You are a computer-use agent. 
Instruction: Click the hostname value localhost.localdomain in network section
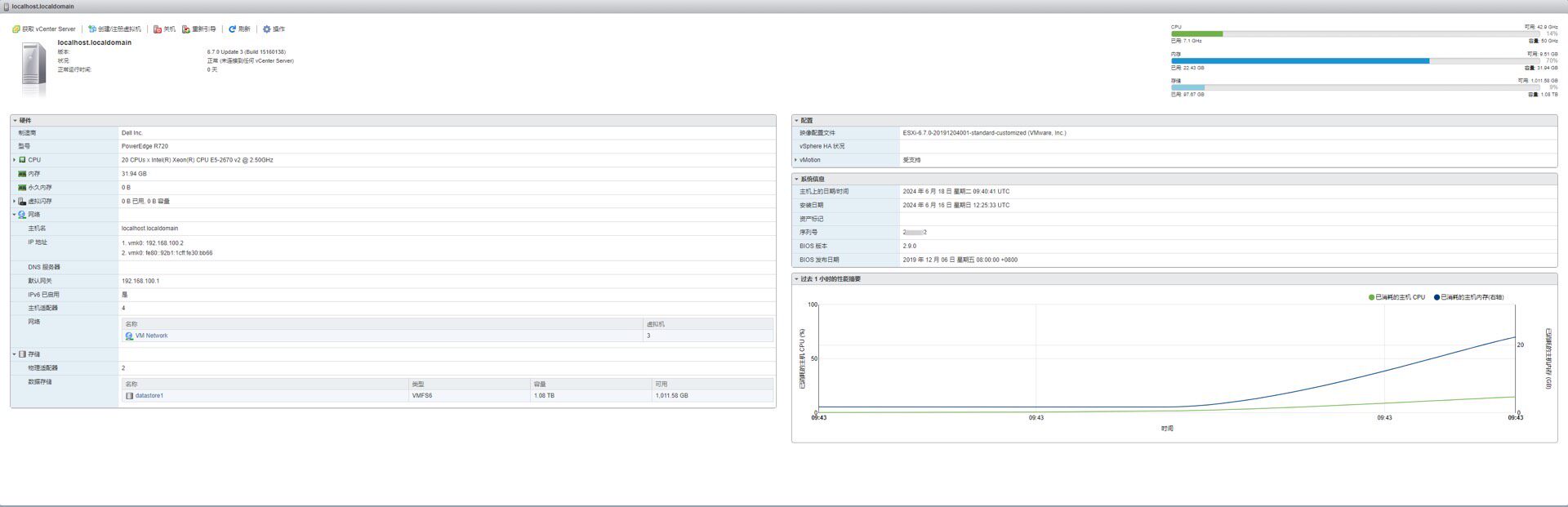[x=149, y=229]
